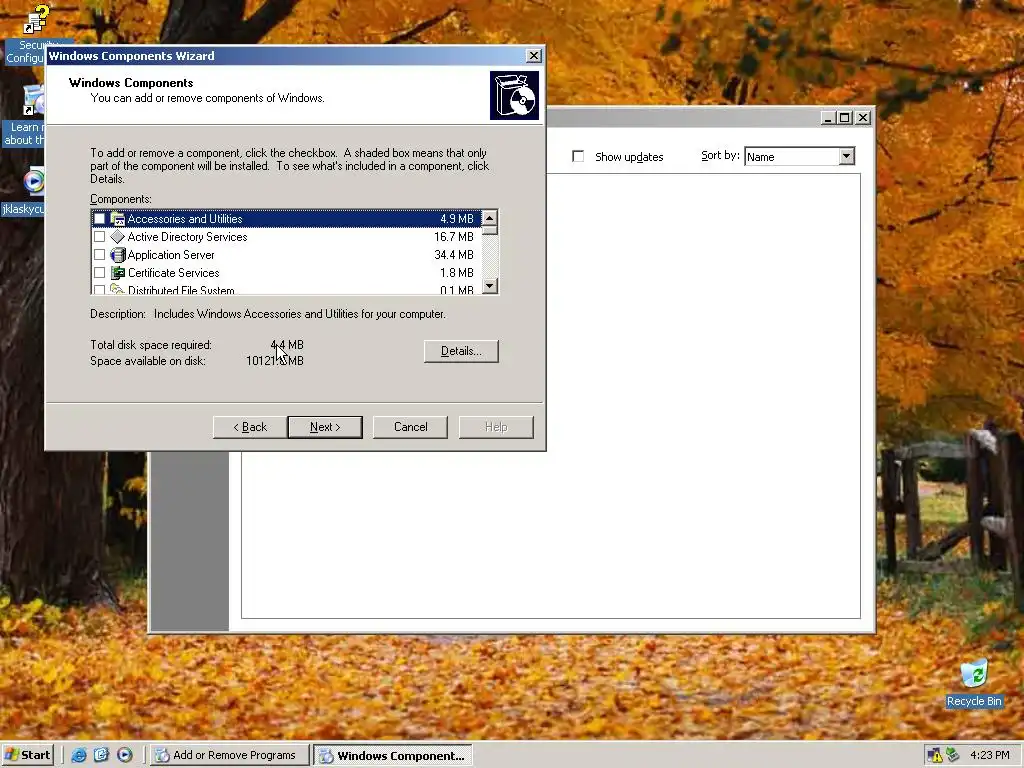Activate Windows Components Wizard taskbar button
Viewport: 1024px width, 768px height.
coord(392,756)
